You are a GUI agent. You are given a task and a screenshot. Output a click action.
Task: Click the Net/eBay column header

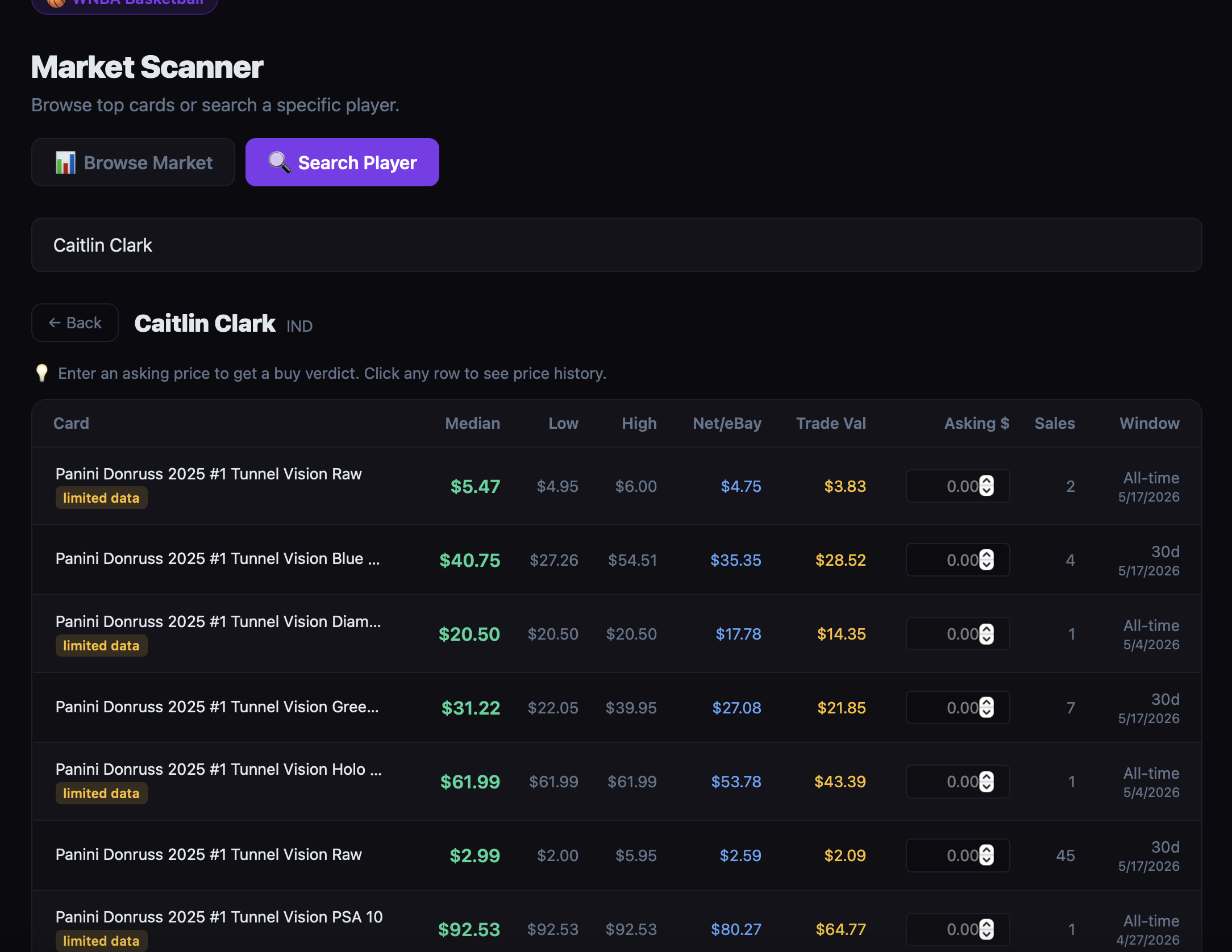coord(727,423)
